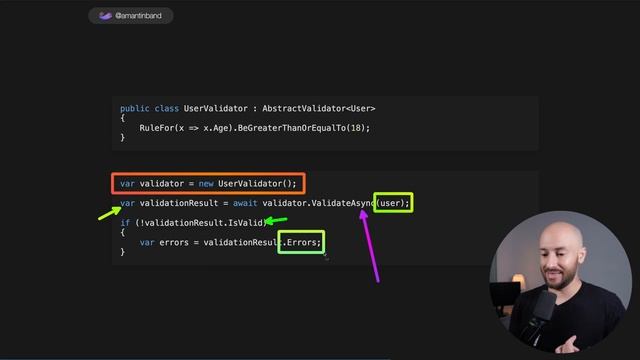The height and width of the screenshot is (360, 640).
Task: Click the 'var validator = new UserValidator();' line
Action: click(208, 184)
